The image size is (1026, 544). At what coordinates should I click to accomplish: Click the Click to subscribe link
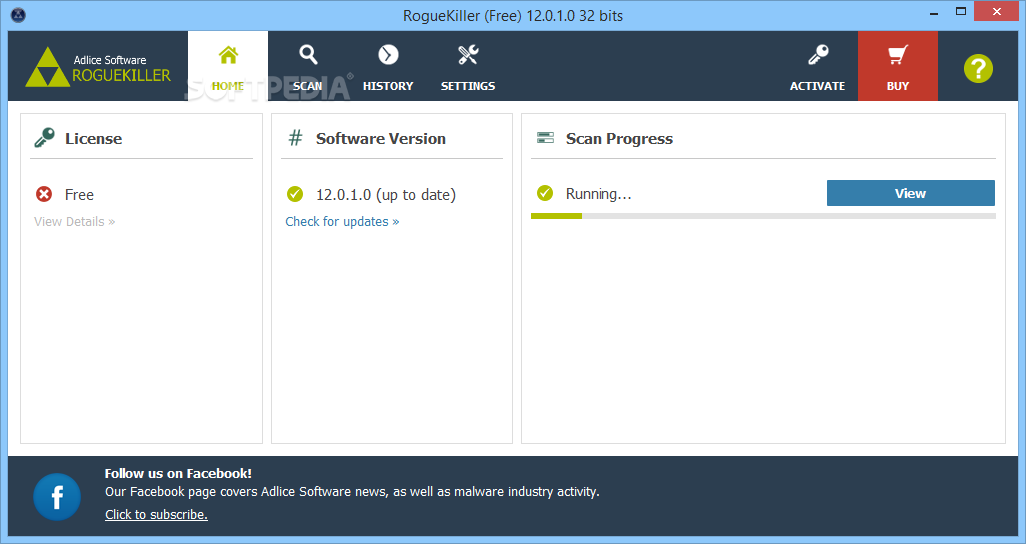[156, 515]
